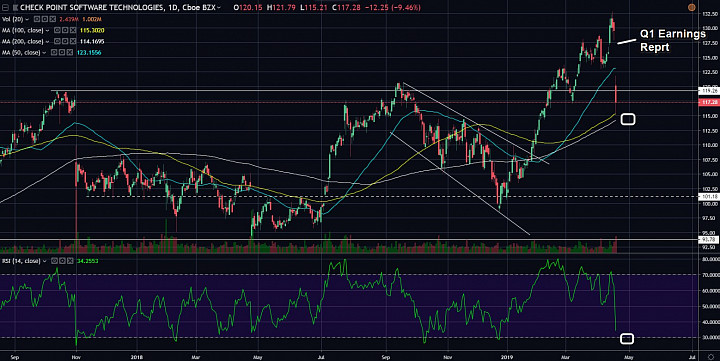Expand the MA (200, close) dropdown arrow

tap(47, 41)
